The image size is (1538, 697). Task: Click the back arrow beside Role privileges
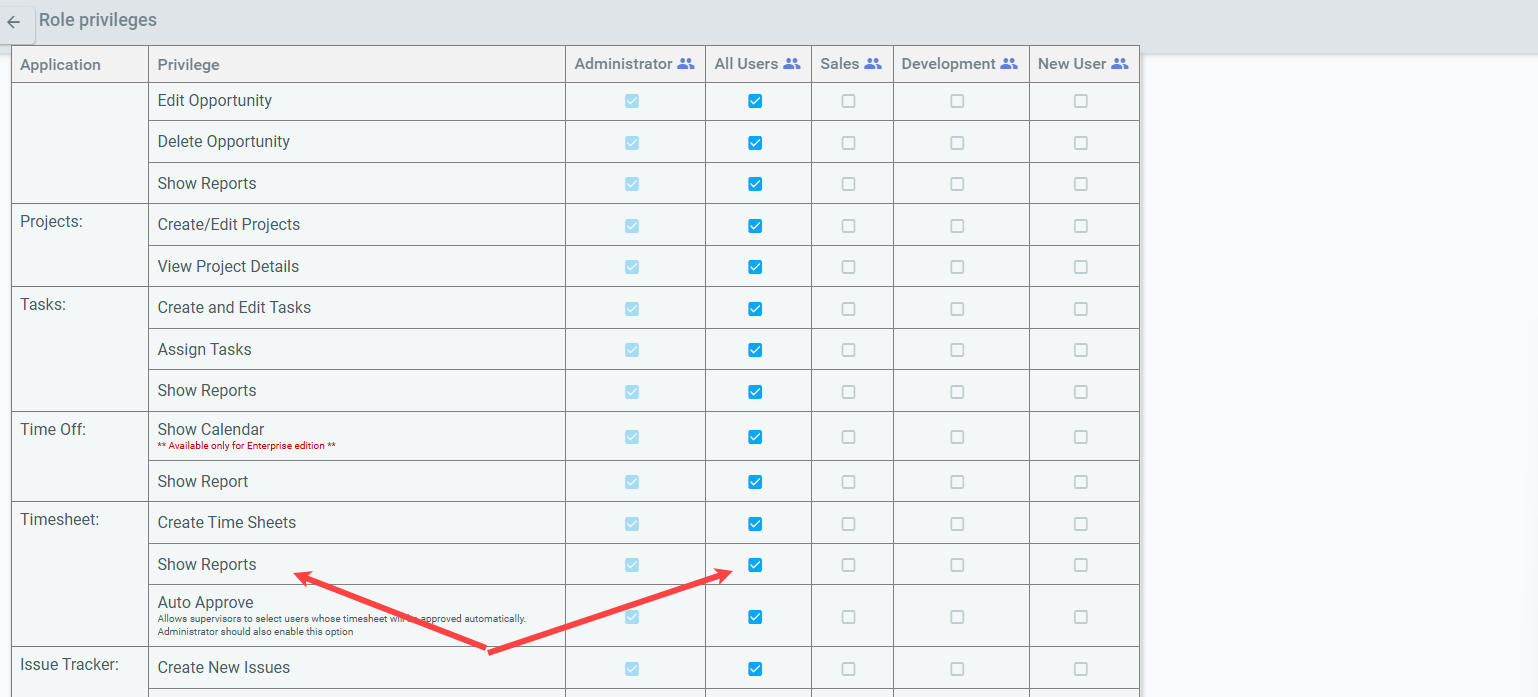pos(14,22)
